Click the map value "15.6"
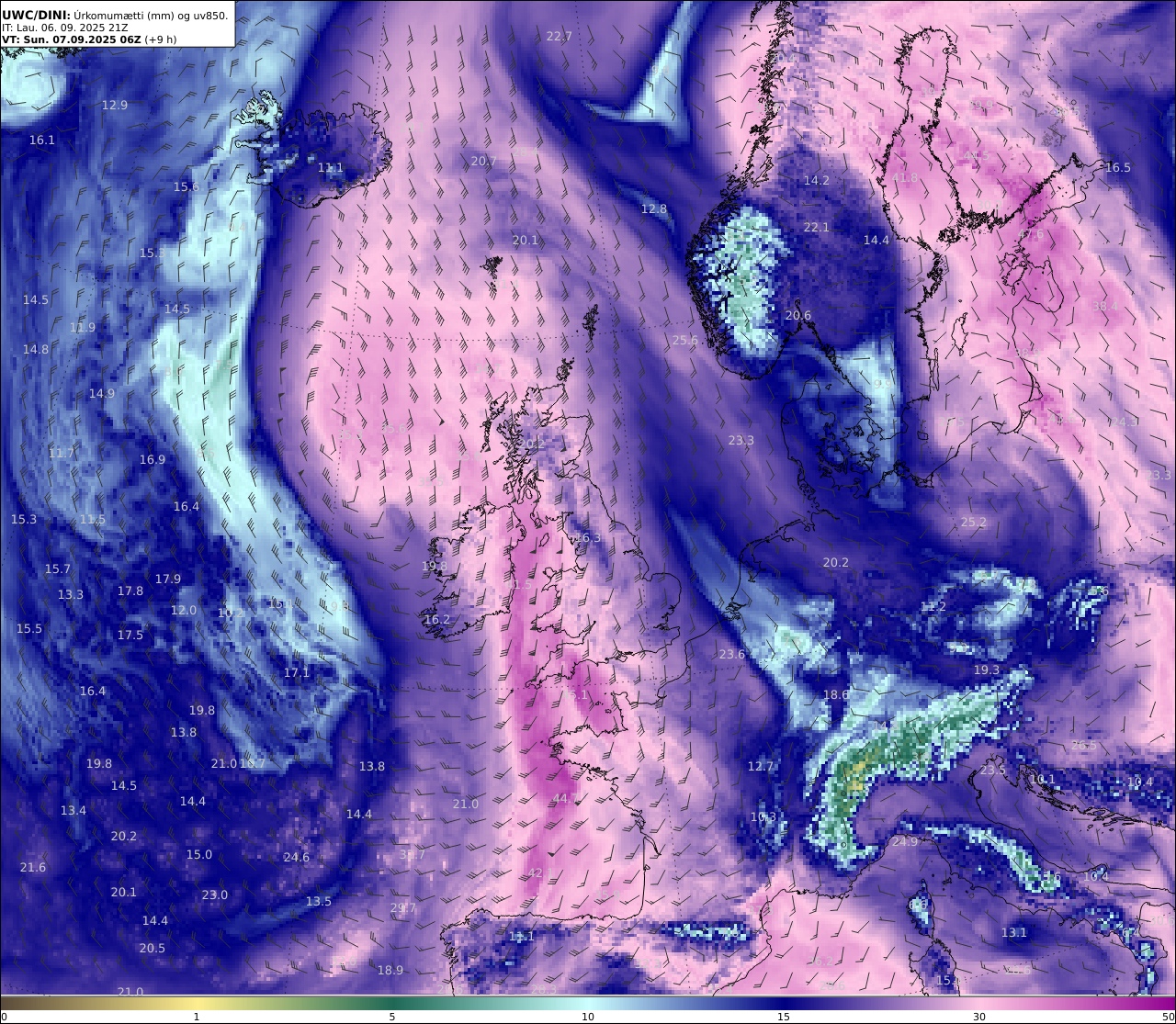 [x=187, y=187]
